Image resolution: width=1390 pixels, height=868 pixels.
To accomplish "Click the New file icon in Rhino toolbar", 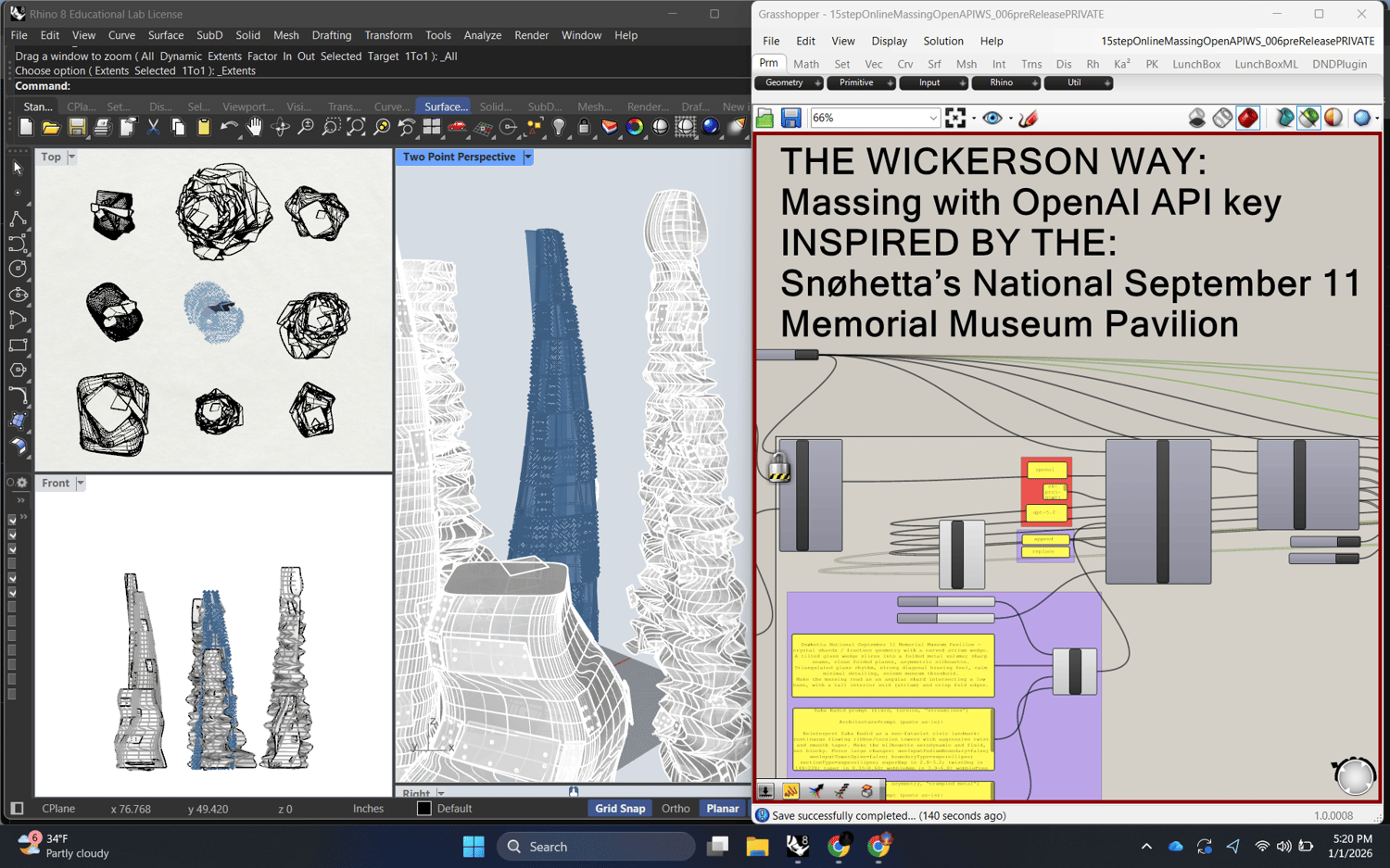I will click(x=26, y=128).
